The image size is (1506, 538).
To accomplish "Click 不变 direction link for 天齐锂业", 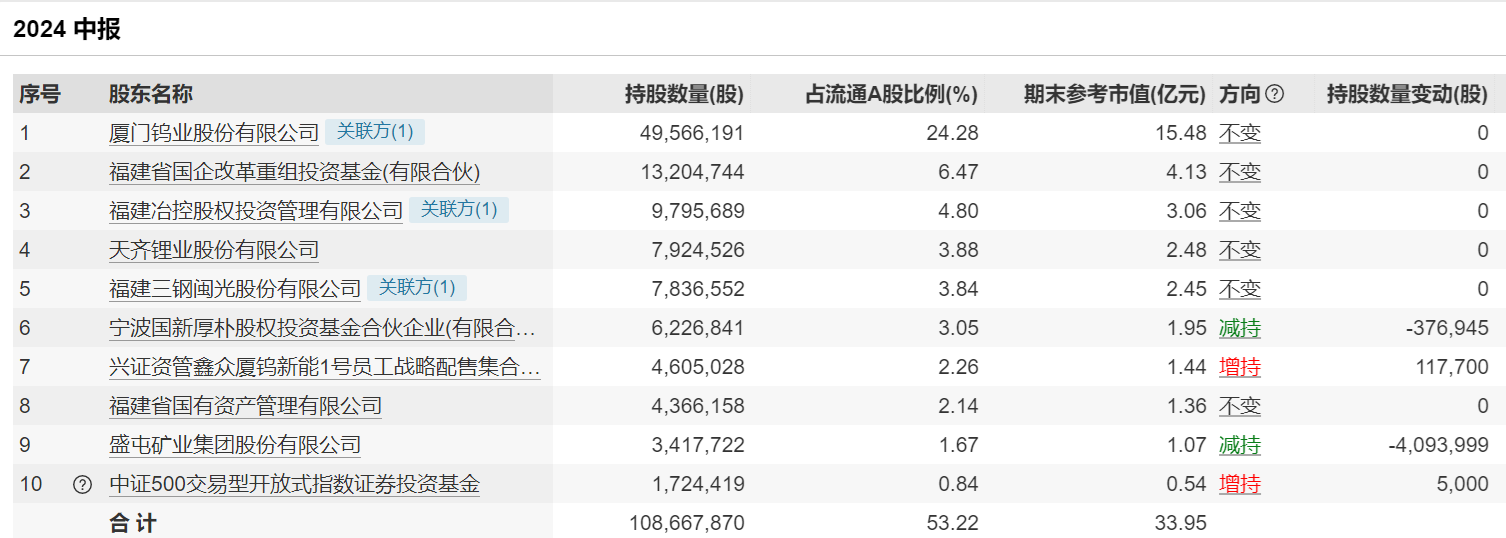I will [x=1239, y=250].
